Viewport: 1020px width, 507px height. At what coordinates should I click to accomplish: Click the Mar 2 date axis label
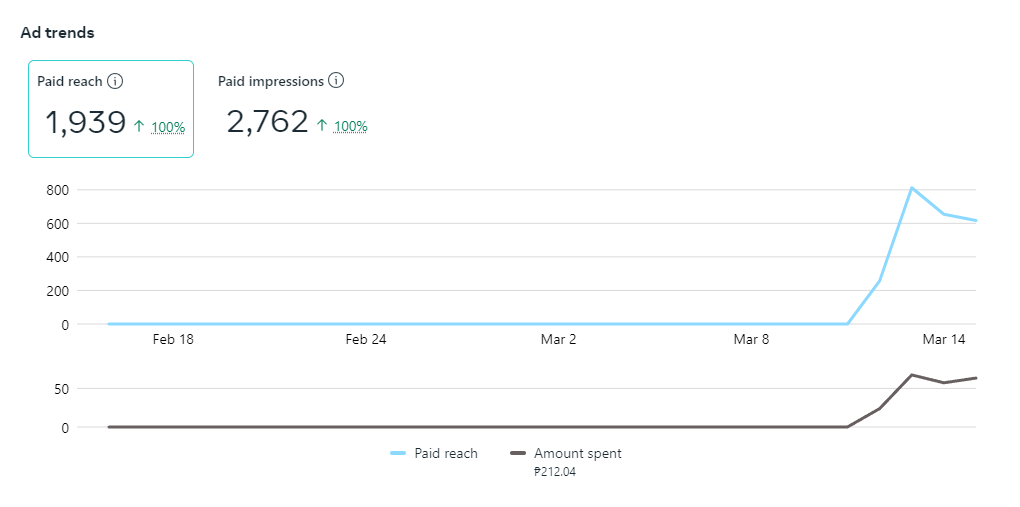pyautogui.click(x=558, y=340)
